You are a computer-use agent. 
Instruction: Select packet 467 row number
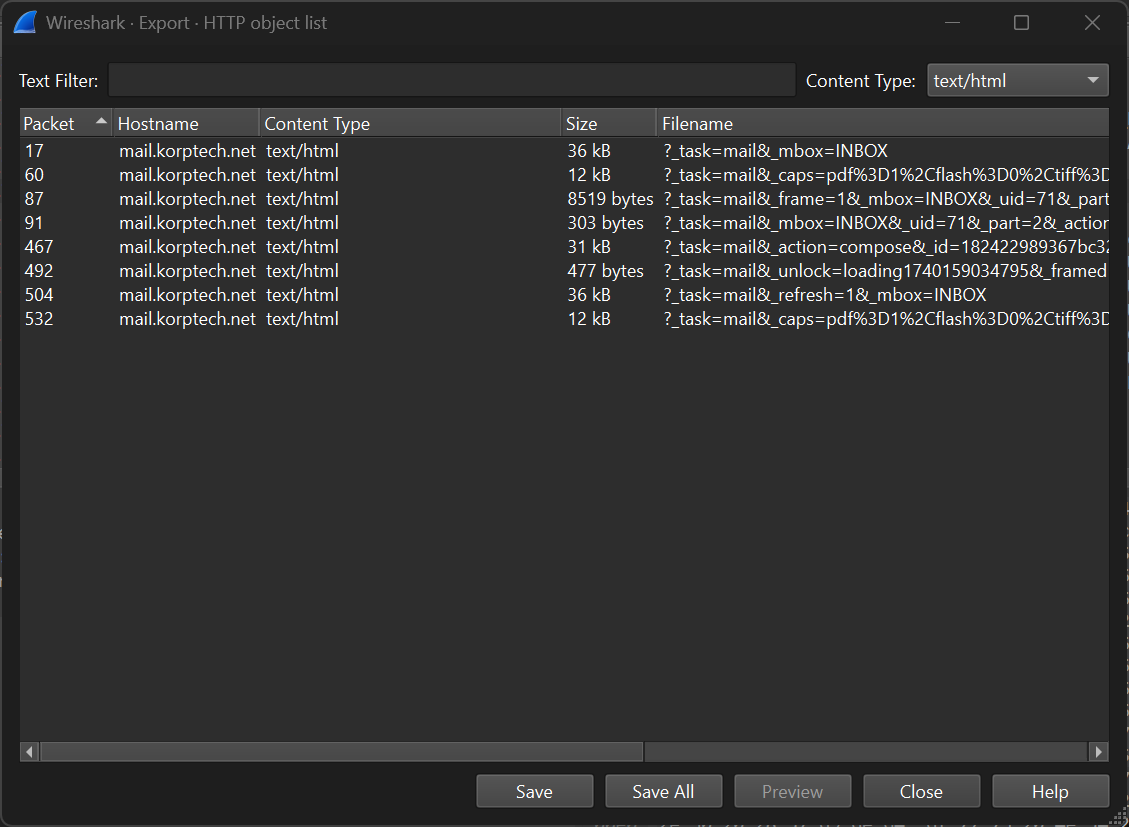tap(39, 247)
